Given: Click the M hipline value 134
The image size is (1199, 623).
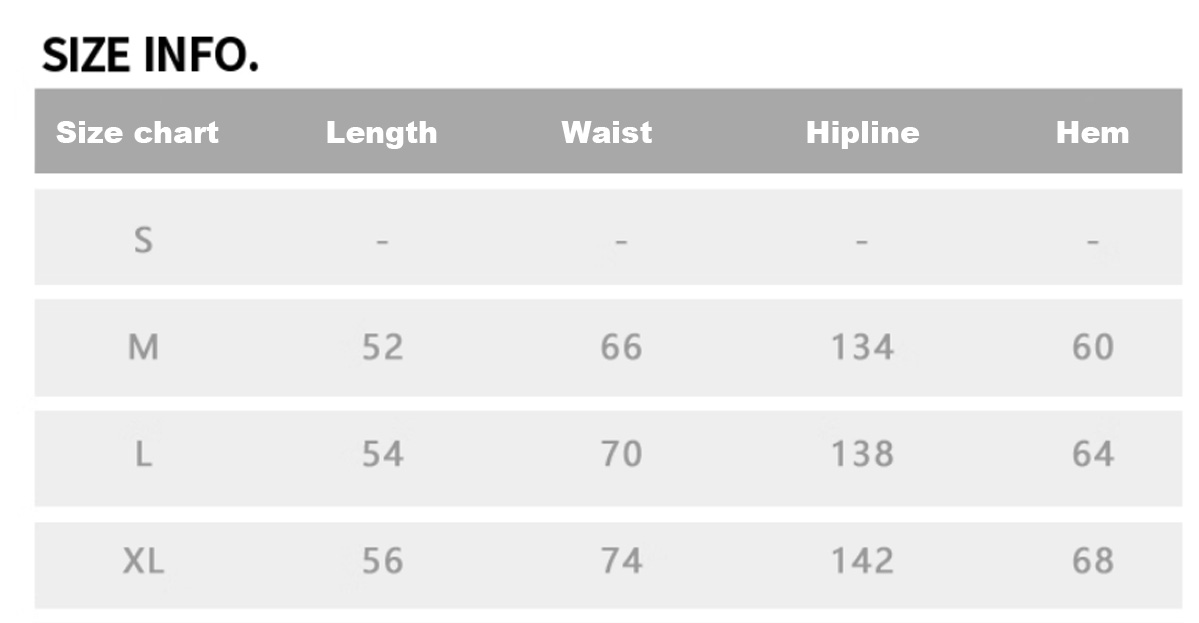Looking at the screenshot, I should 862,347.
